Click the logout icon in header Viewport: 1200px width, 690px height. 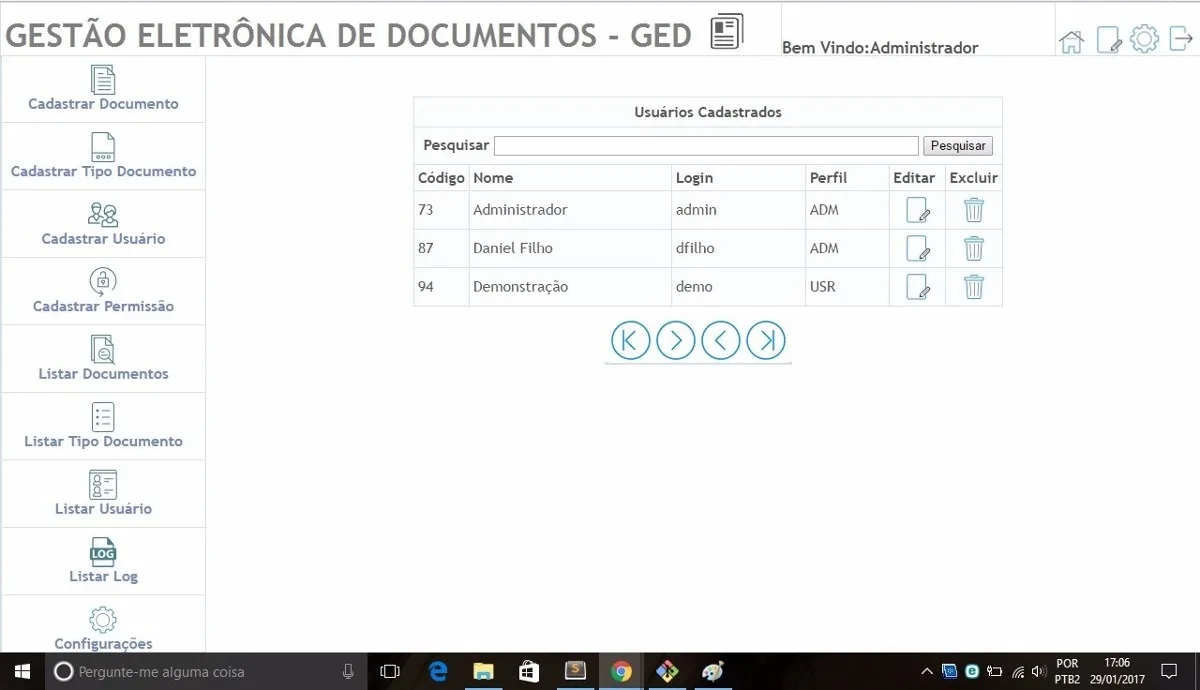(1181, 40)
